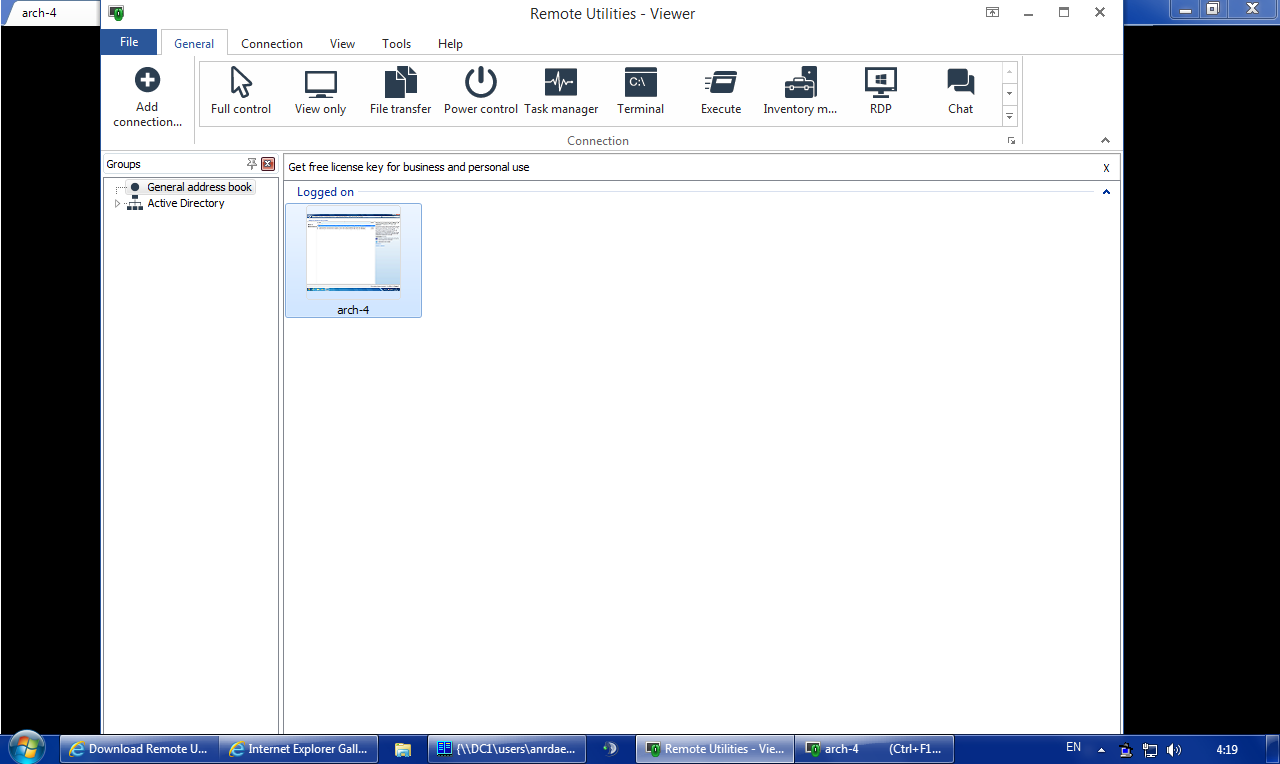The height and width of the screenshot is (764, 1280).
Task: Switch to the arch-4 taskbar window
Action: [875, 748]
